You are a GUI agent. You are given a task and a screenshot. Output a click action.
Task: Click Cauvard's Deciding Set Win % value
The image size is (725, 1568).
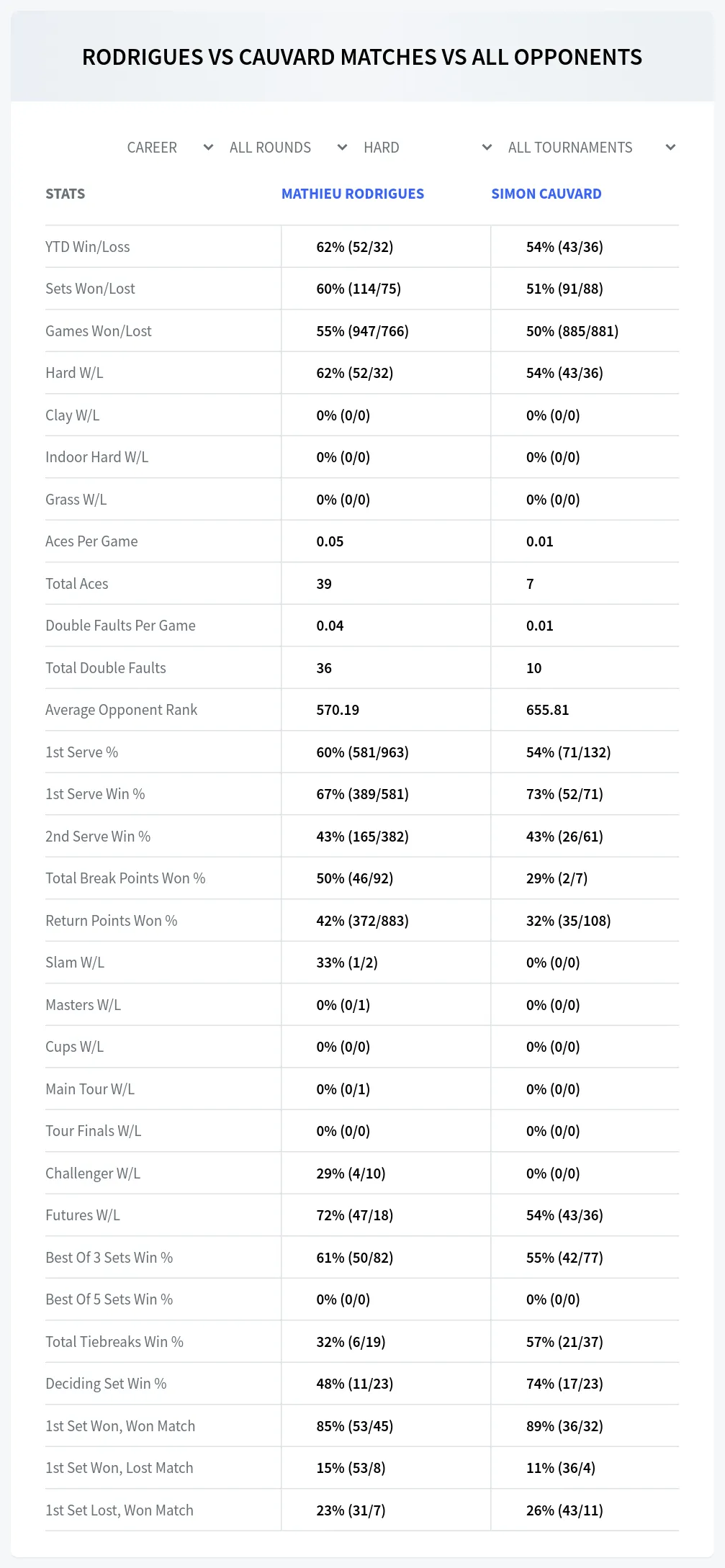pos(565,1384)
